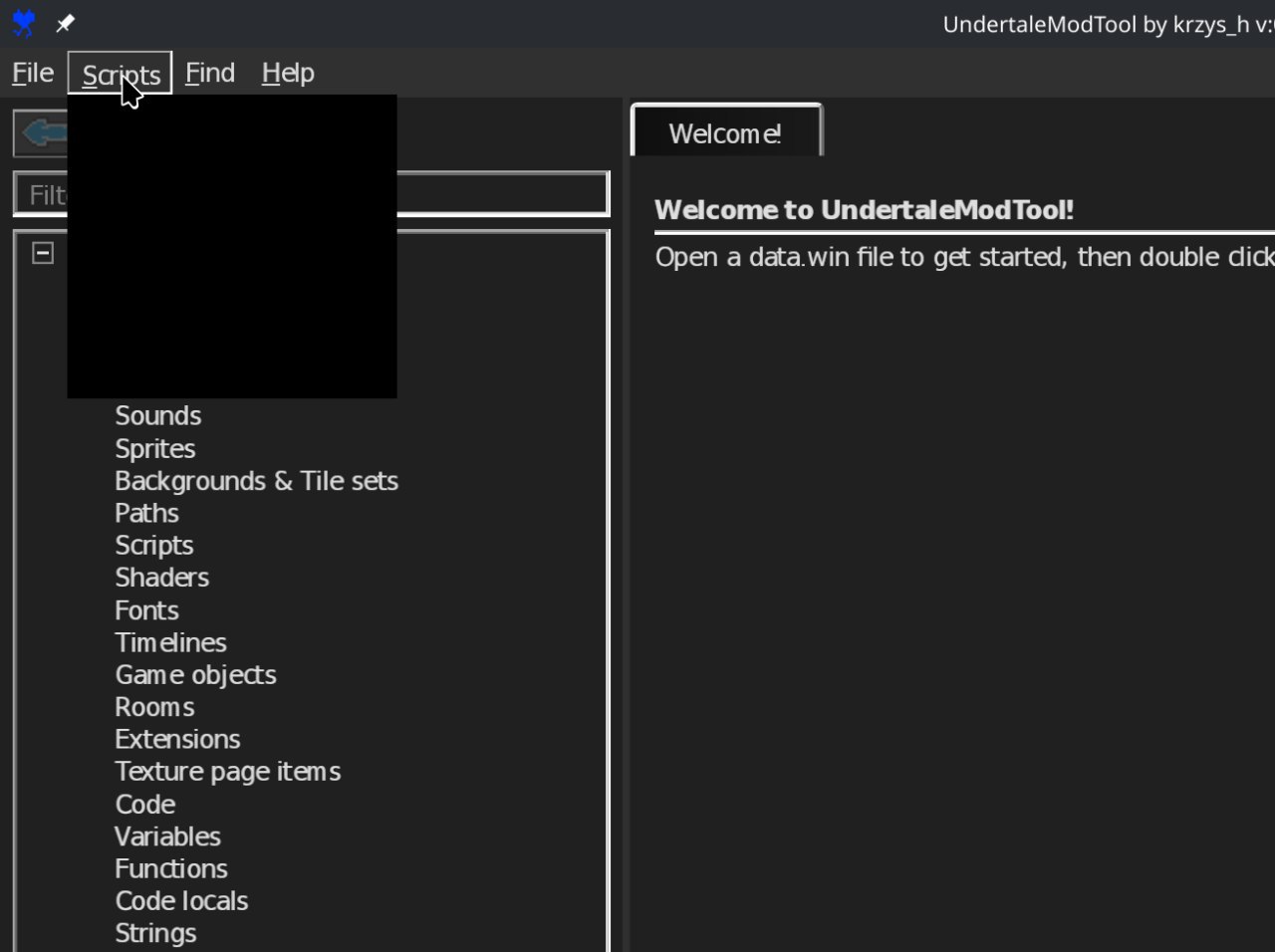Collapse the root tree node
This screenshot has width=1275, height=952.
tap(43, 253)
